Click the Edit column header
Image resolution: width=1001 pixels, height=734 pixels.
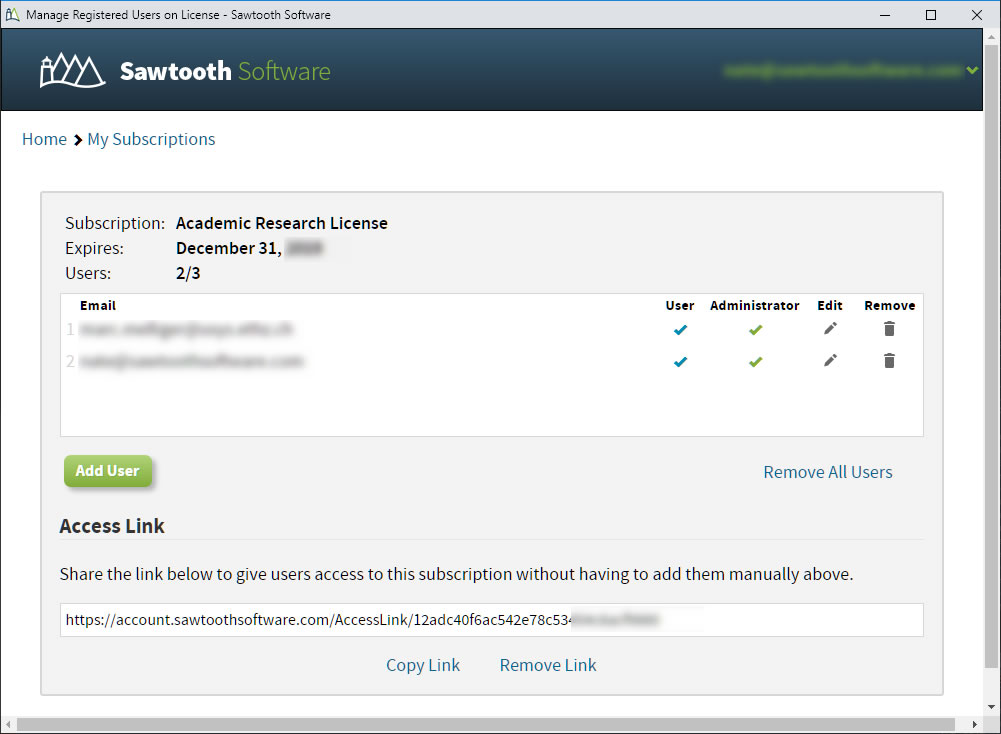(830, 306)
